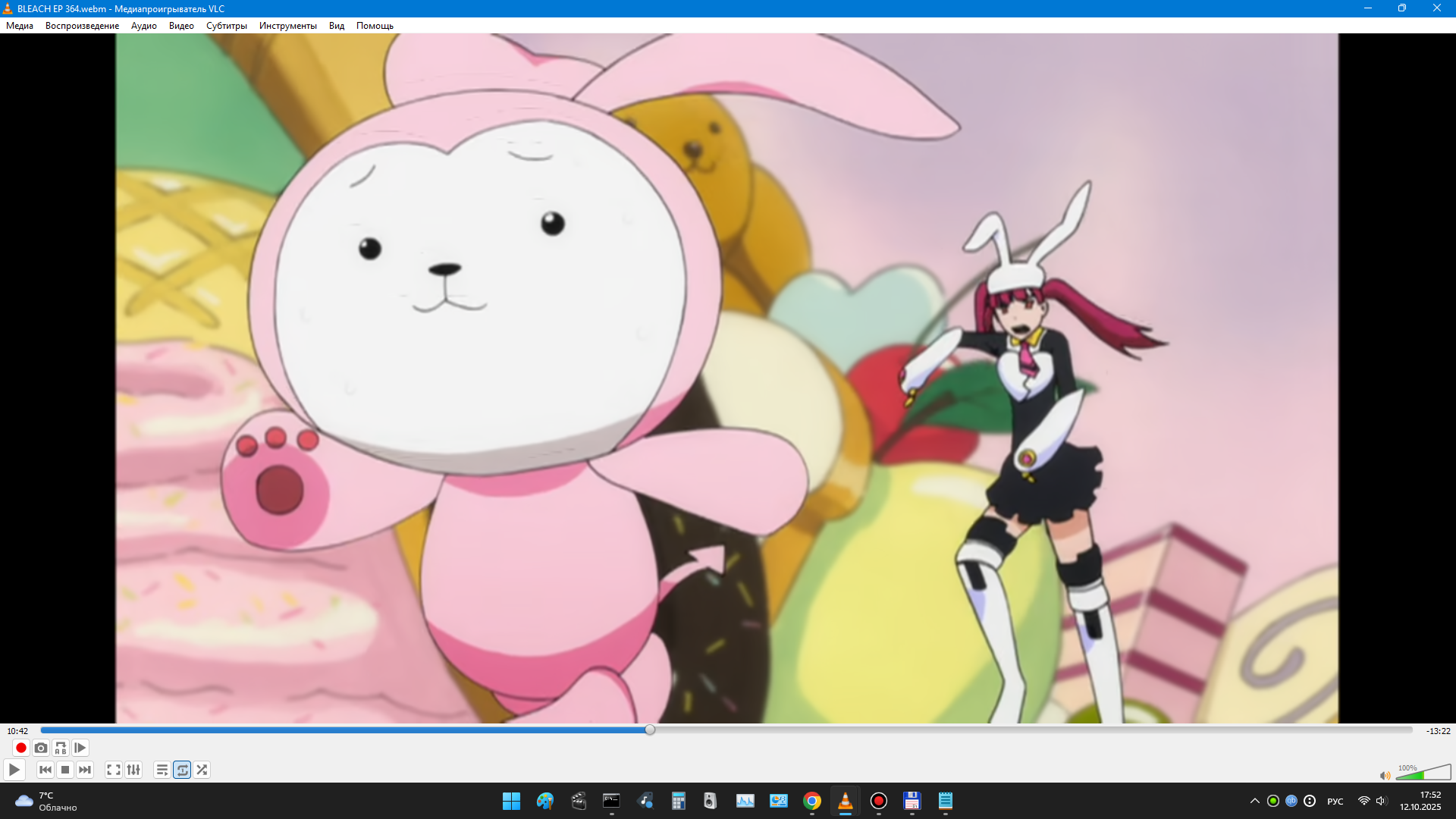This screenshot has height=819, width=1456.
Task: Stop playback with the square button
Action: tap(65, 770)
